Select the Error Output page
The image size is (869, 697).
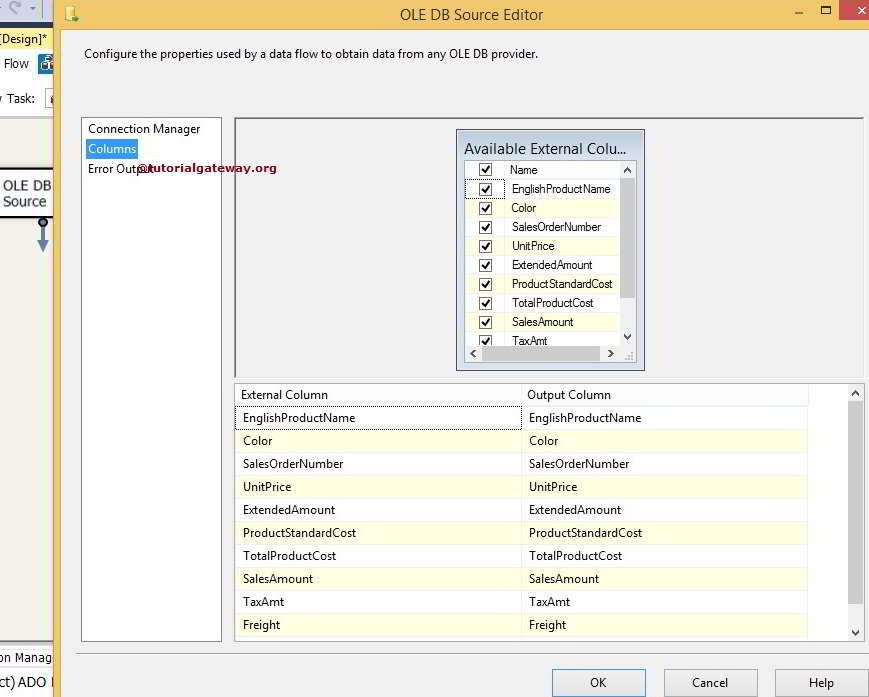pyautogui.click(x=112, y=169)
